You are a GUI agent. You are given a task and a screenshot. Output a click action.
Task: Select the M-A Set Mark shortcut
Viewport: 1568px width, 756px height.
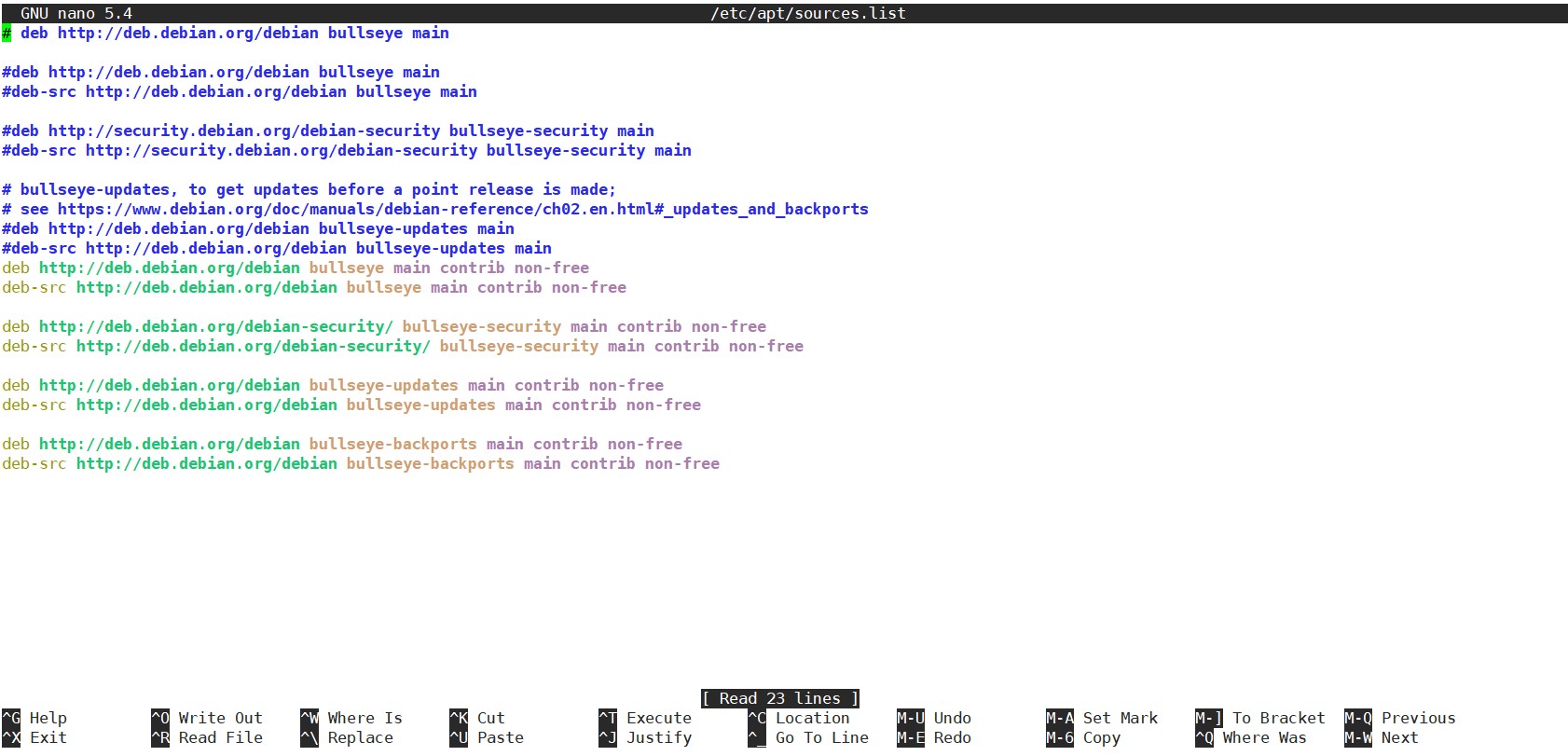[x=1102, y=718]
